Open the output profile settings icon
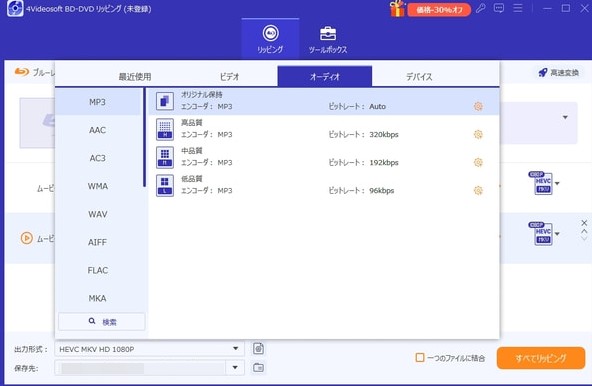The width and height of the screenshot is (592, 386). point(258,349)
